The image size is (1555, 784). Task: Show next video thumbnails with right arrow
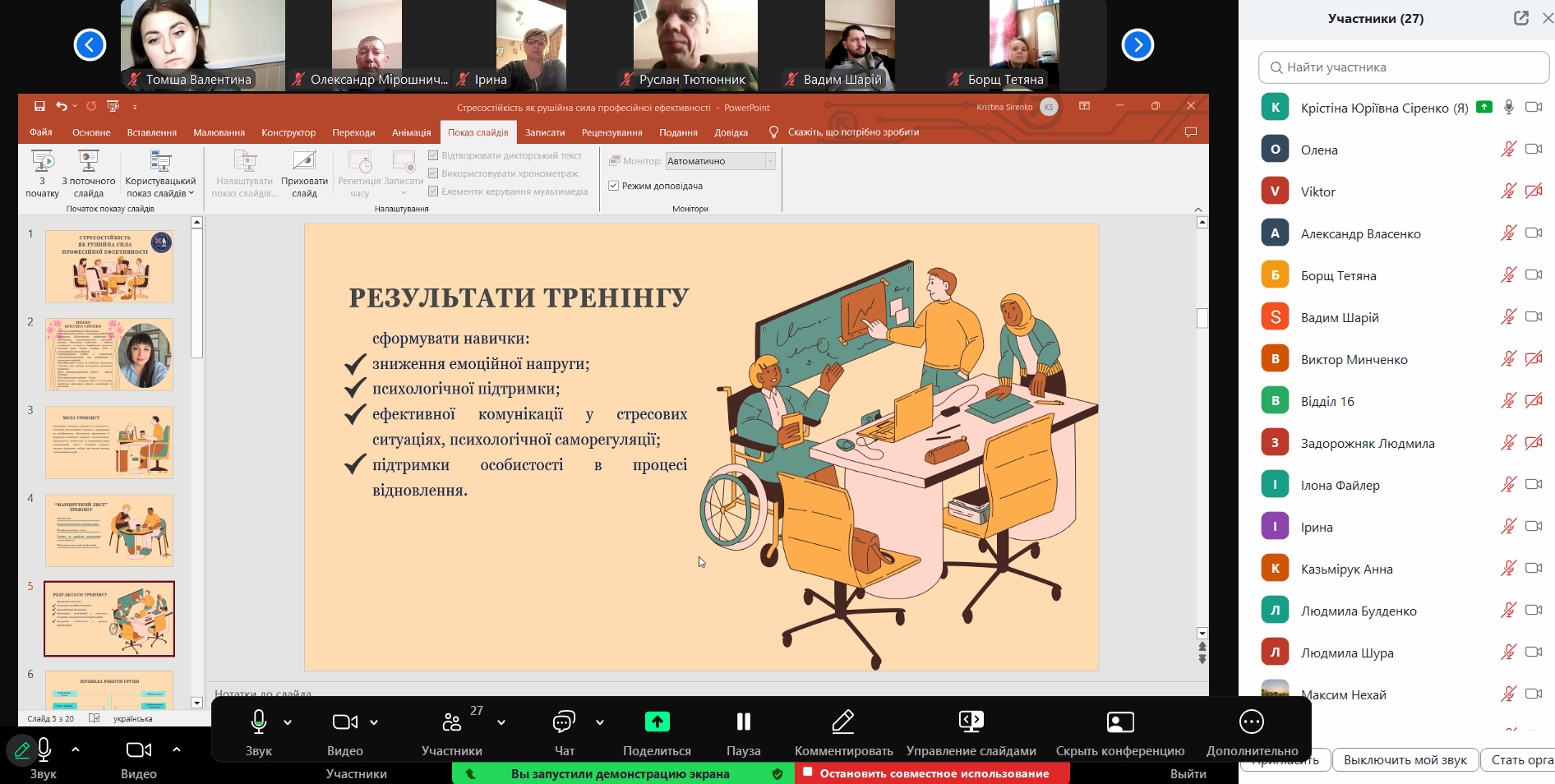coord(1137,44)
